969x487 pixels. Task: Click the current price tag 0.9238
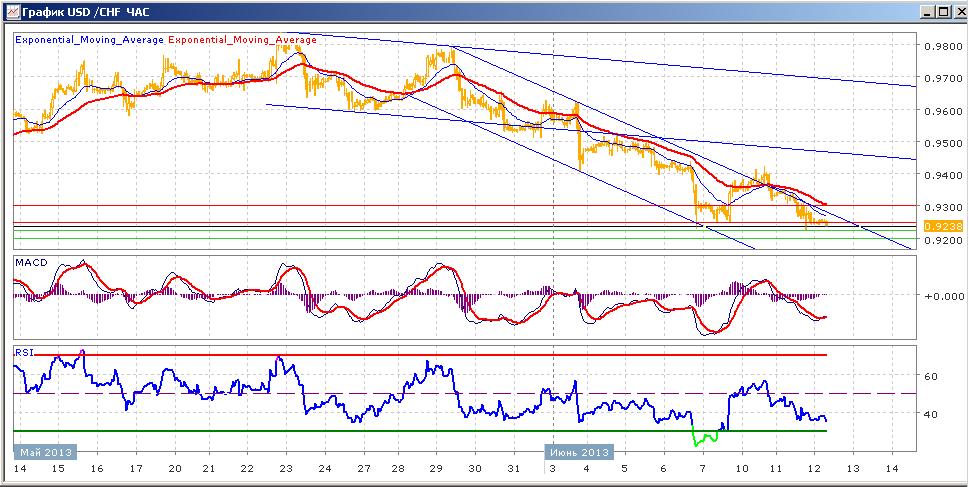point(943,226)
